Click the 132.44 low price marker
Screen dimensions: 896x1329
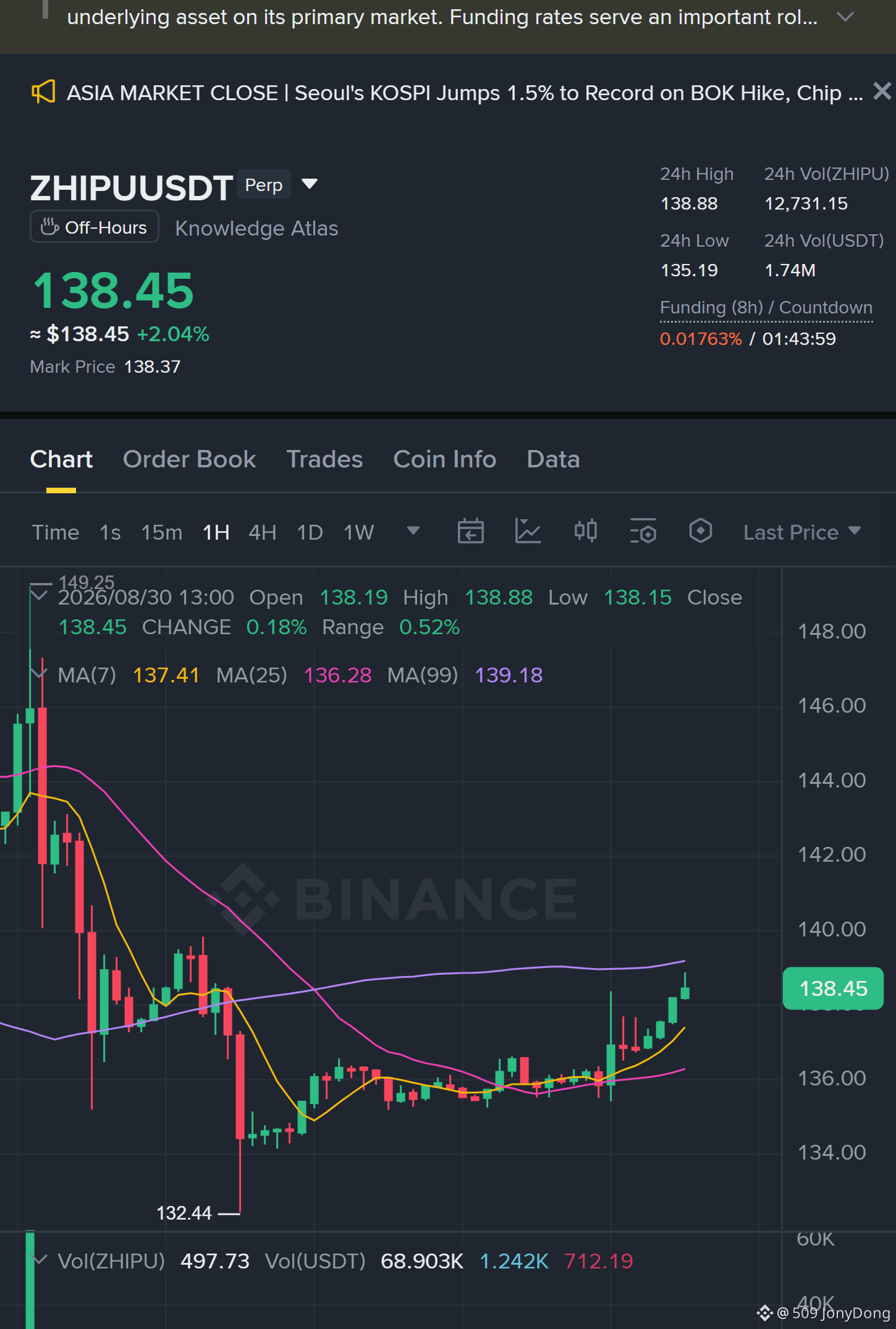click(184, 1213)
